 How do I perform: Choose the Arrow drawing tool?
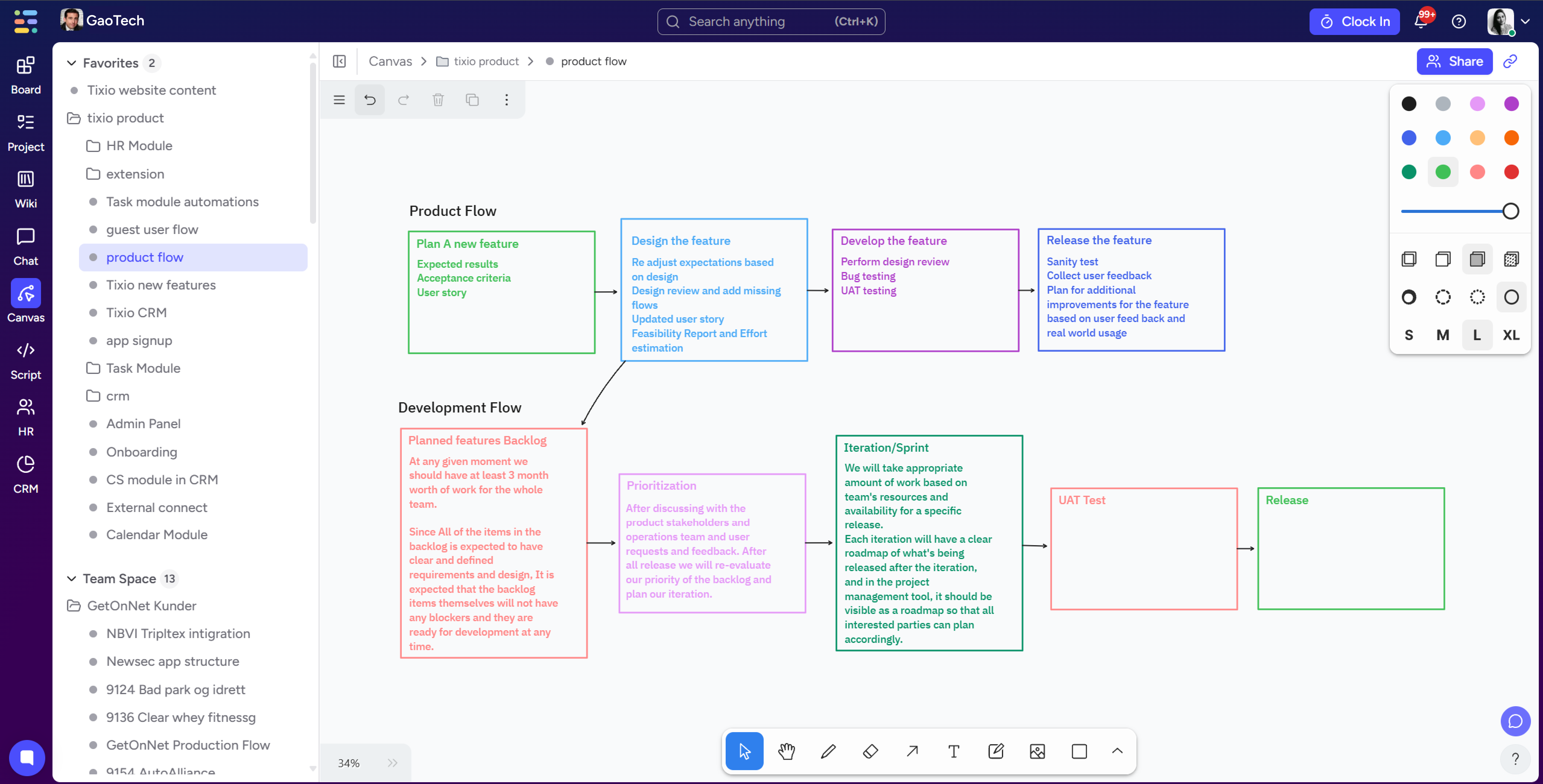point(912,751)
